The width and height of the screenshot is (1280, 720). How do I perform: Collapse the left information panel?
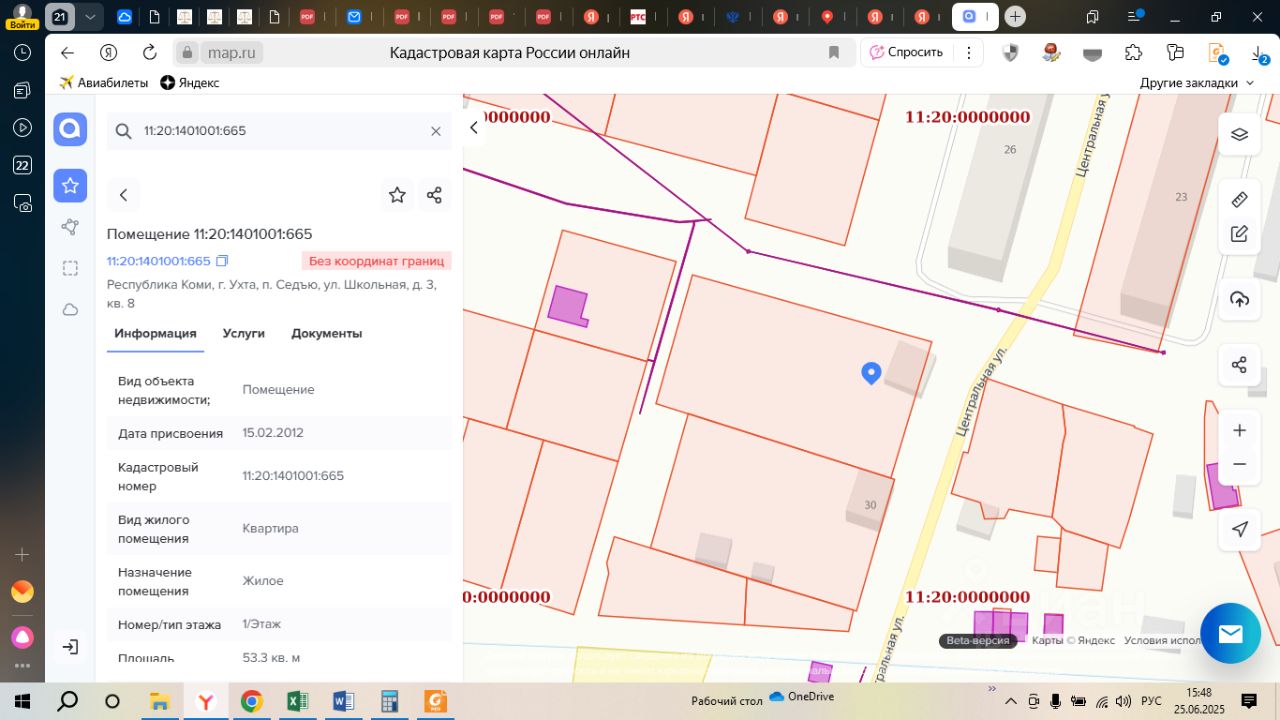click(x=475, y=127)
